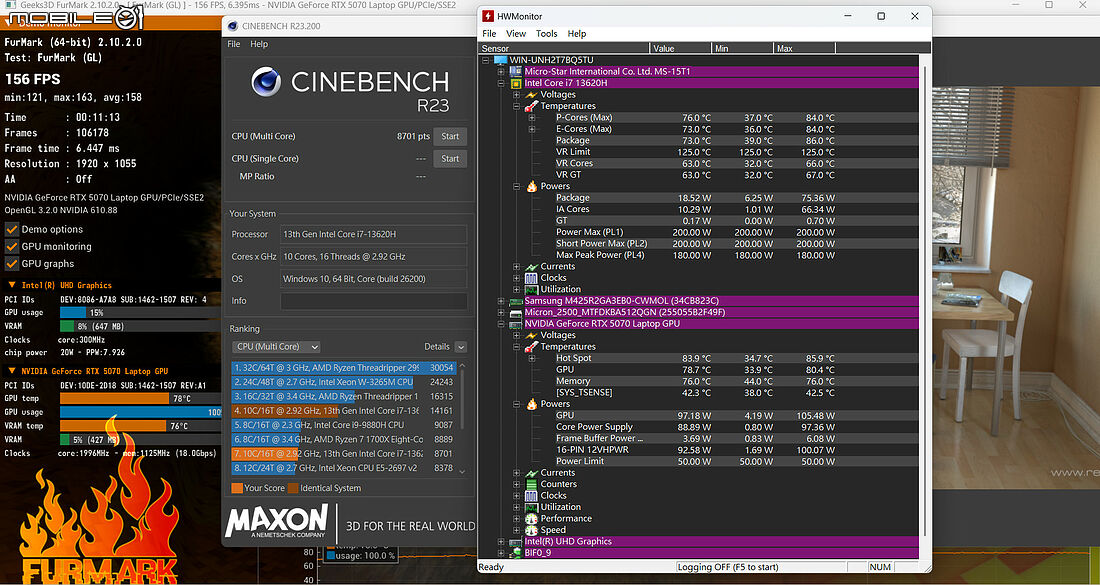Screen dimensions: 1100x585
Task: Expand the E-Cores (Max) temperature row
Action: pos(532,129)
